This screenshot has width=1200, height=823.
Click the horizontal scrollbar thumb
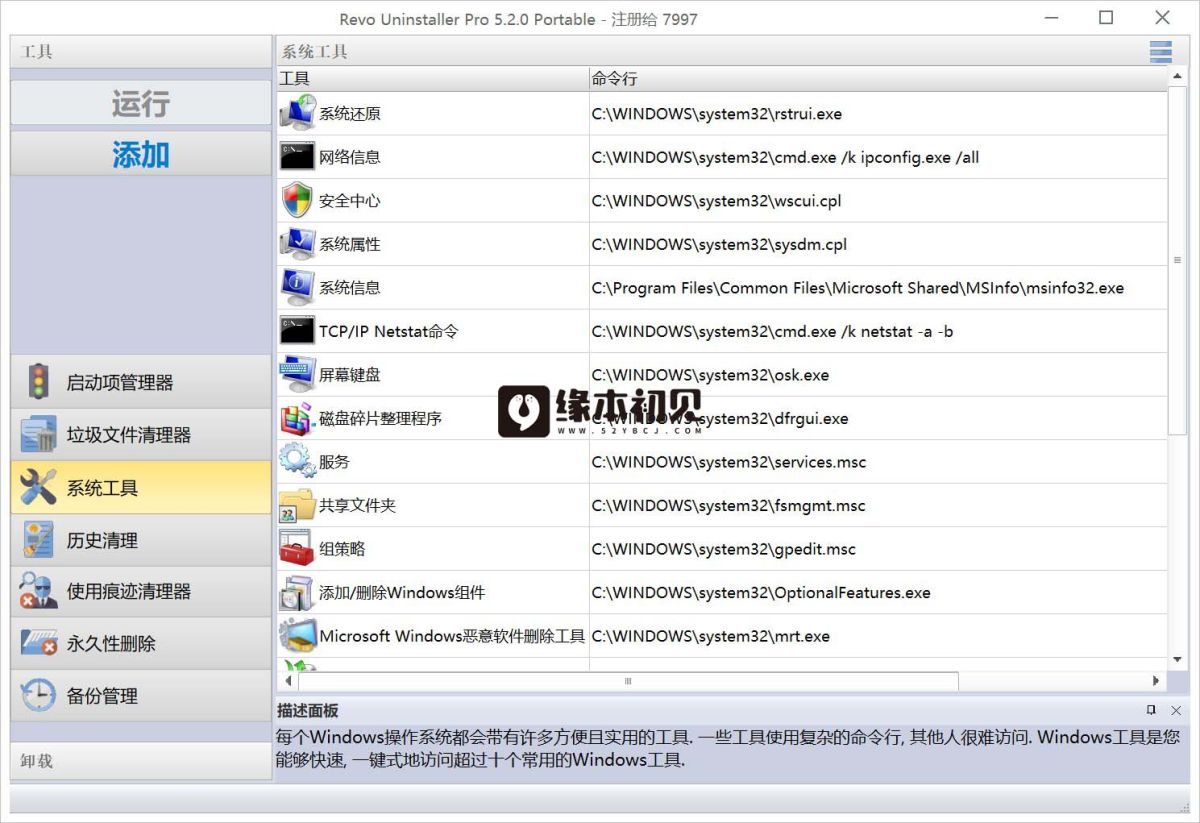pyautogui.click(x=628, y=681)
